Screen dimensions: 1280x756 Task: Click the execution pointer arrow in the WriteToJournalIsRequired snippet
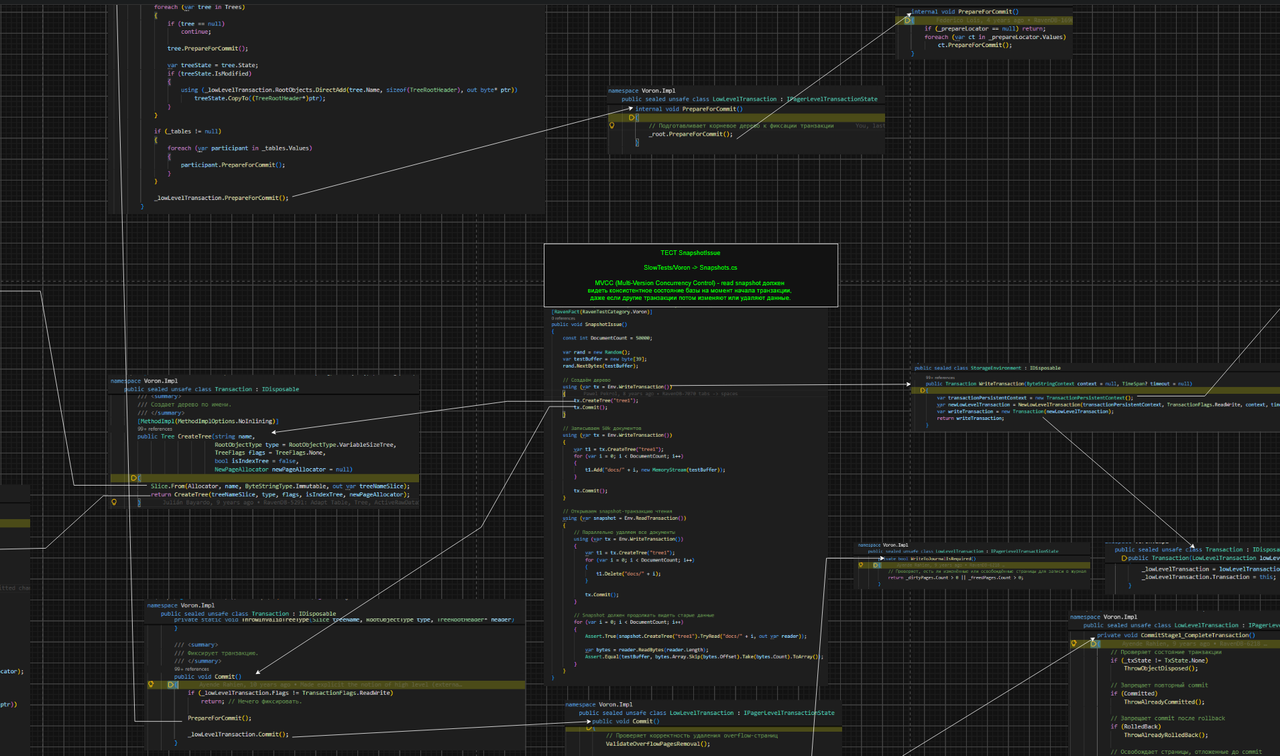point(877,567)
